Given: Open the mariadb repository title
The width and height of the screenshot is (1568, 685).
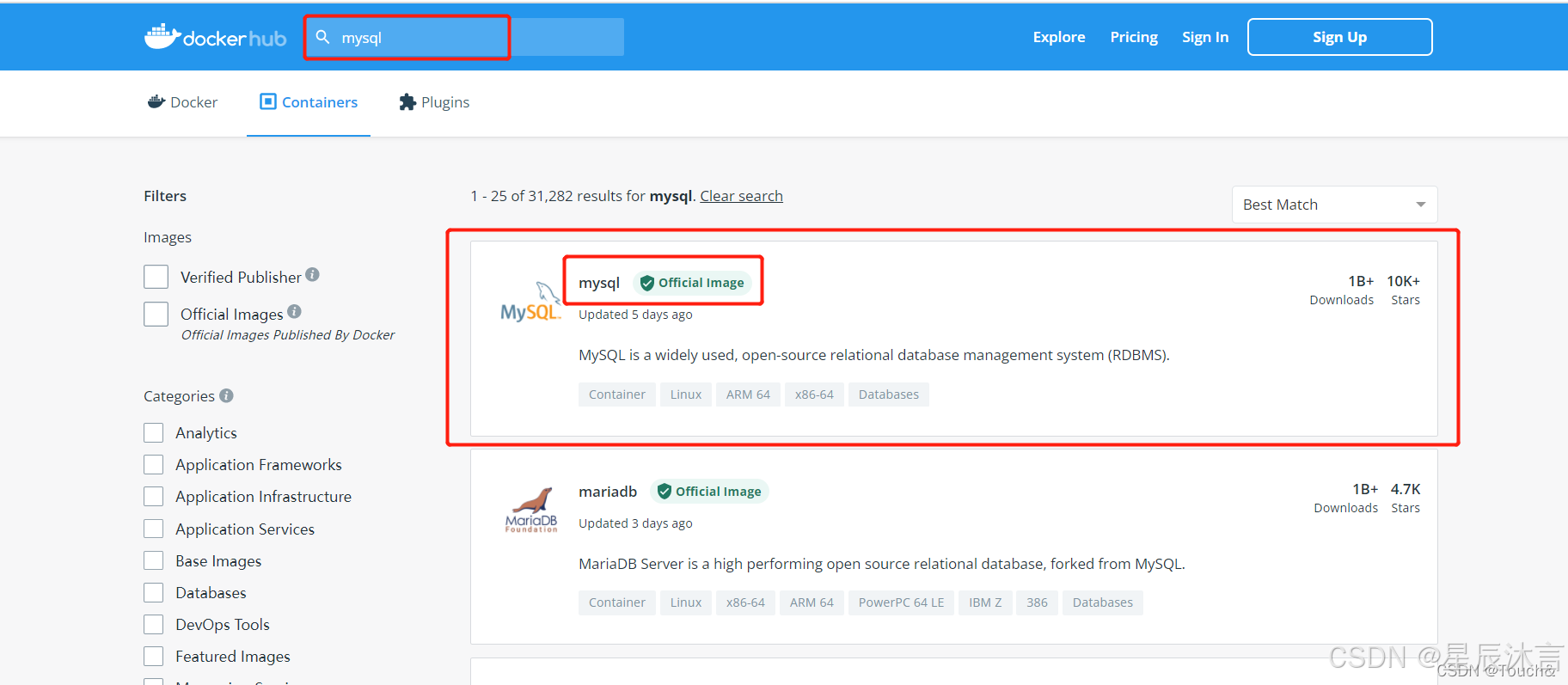Looking at the screenshot, I should 608,491.
